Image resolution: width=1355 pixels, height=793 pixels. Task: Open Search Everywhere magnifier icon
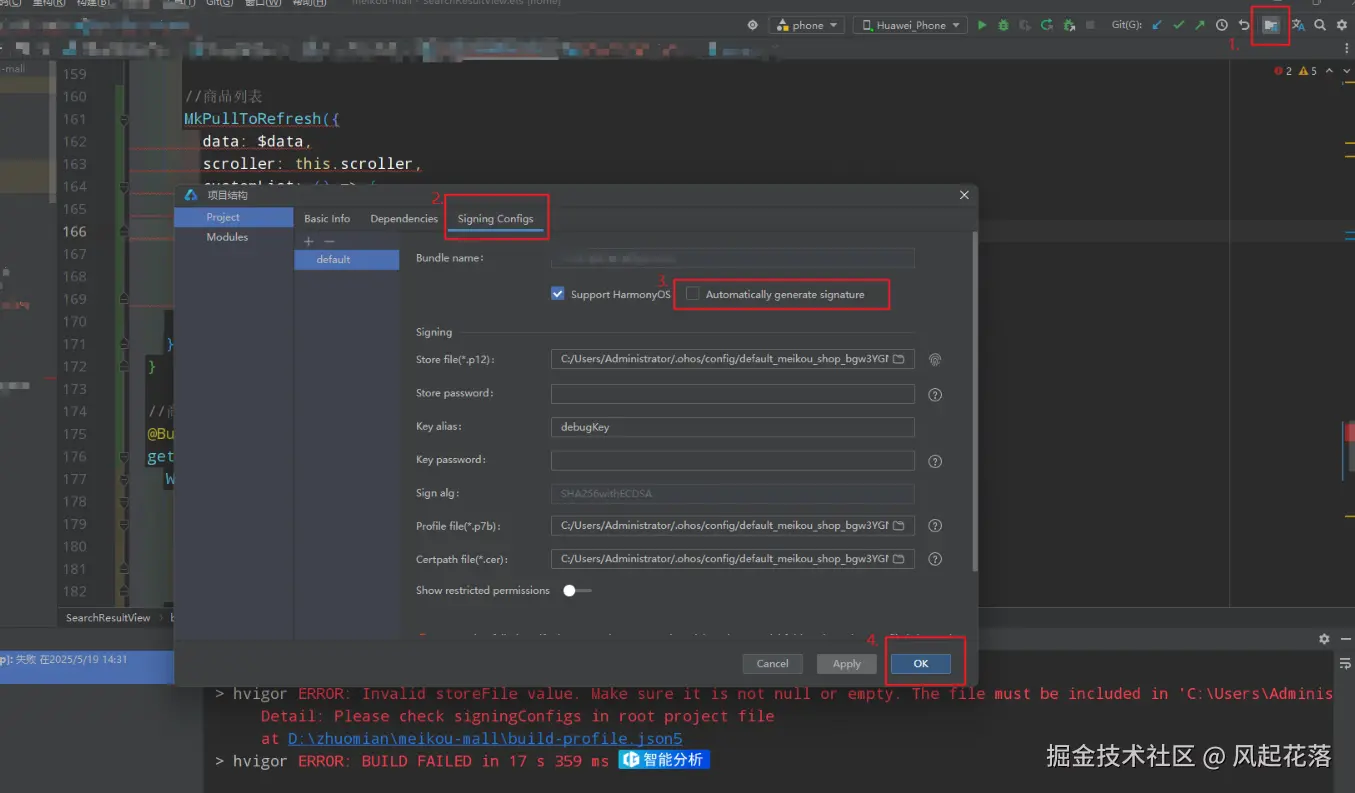pyautogui.click(x=1320, y=25)
